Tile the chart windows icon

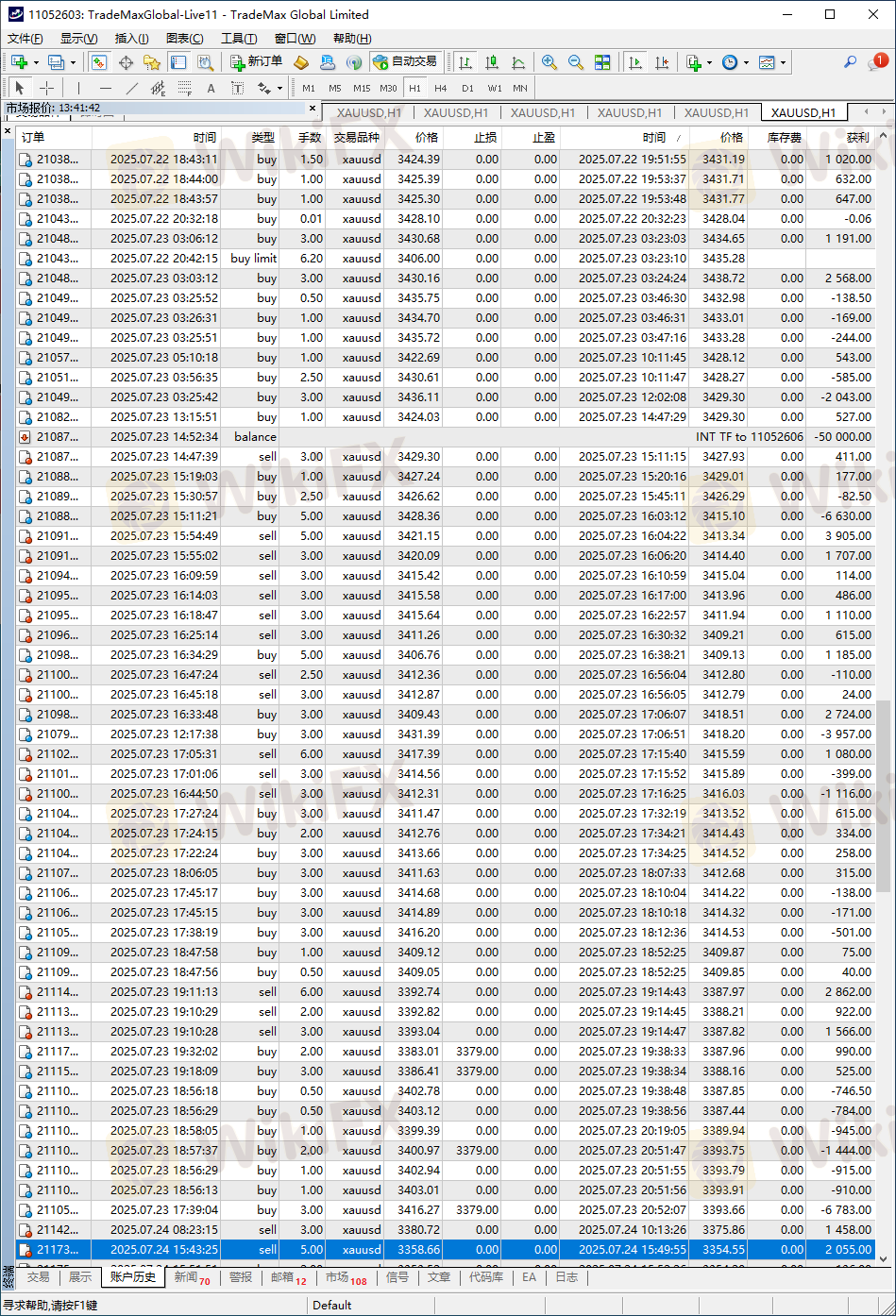[x=602, y=62]
